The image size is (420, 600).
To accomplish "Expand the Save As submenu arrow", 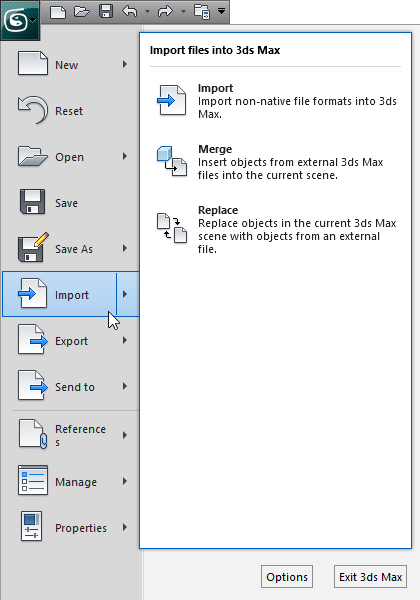I will point(125,248).
